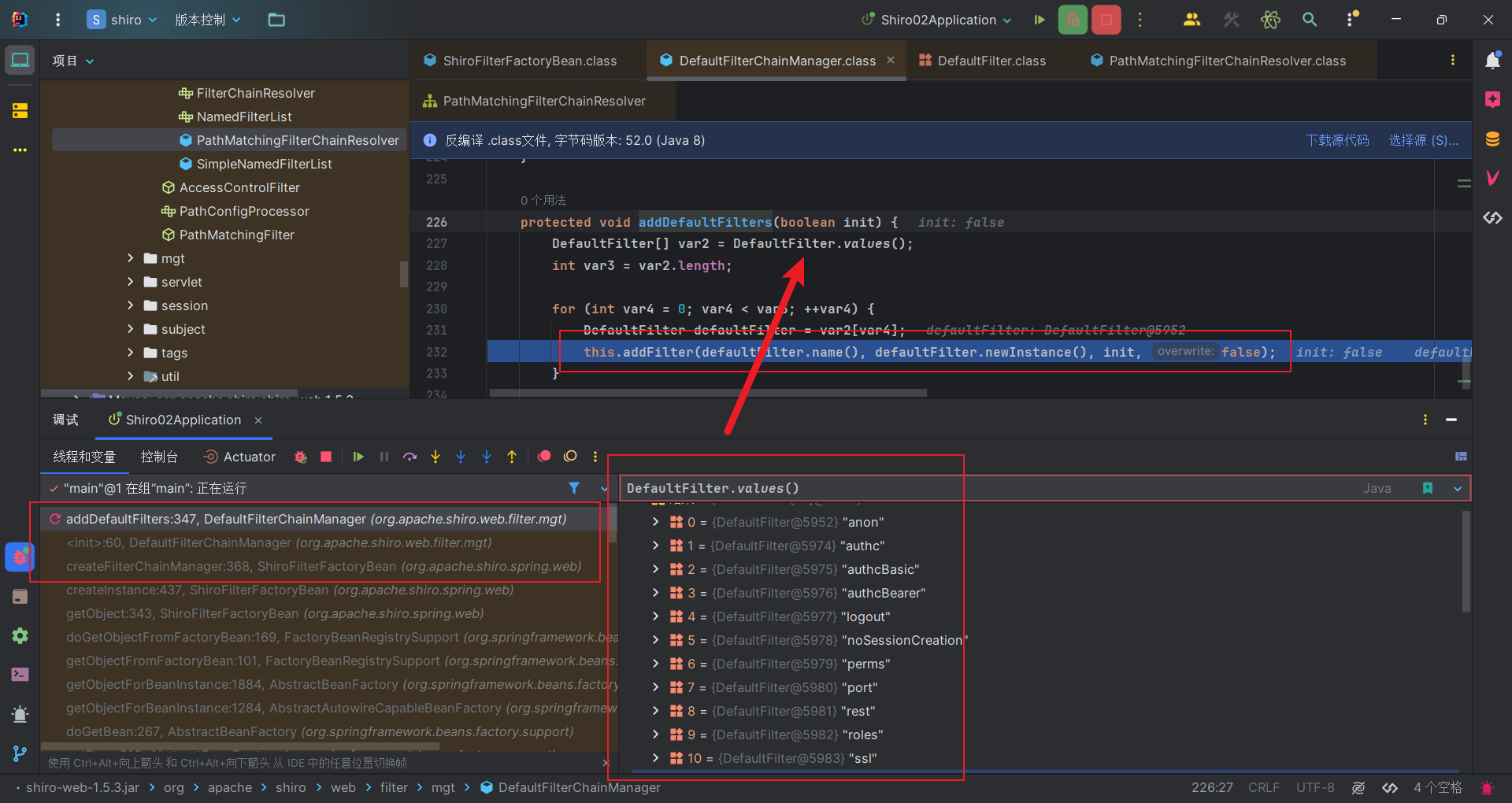Open the Code With Me people icon
Viewport: 1512px width, 803px height.
pyautogui.click(x=1191, y=20)
